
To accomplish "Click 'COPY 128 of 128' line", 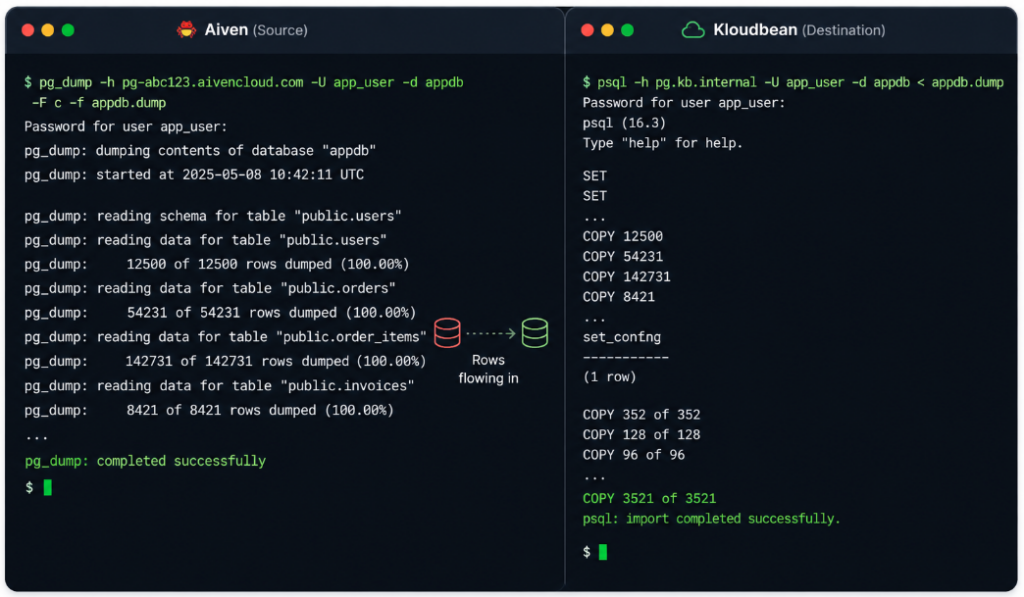I will (x=641, y=435).
